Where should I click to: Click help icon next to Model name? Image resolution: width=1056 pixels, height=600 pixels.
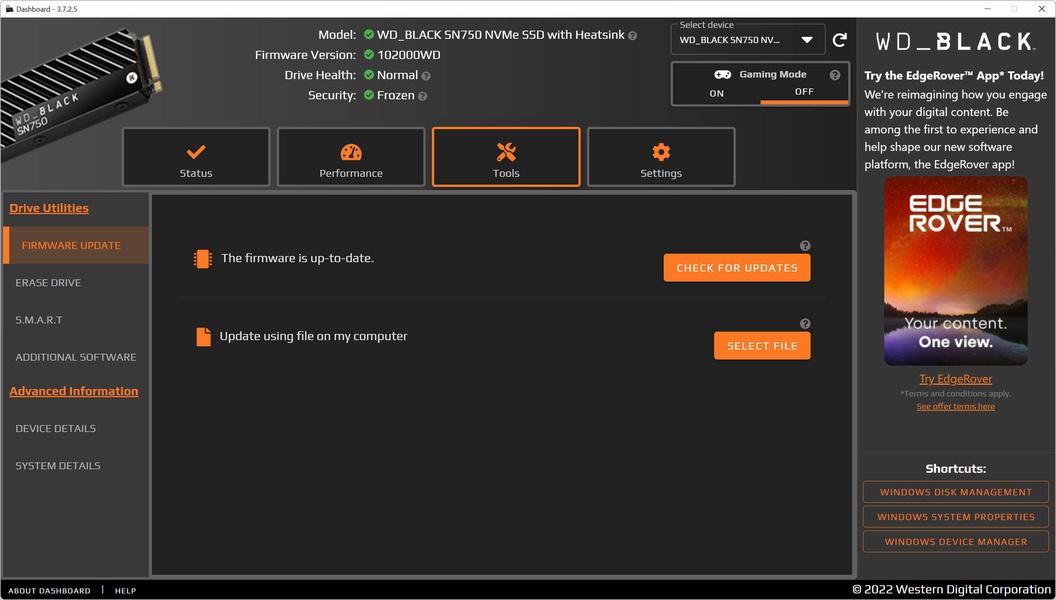point(632,35)
